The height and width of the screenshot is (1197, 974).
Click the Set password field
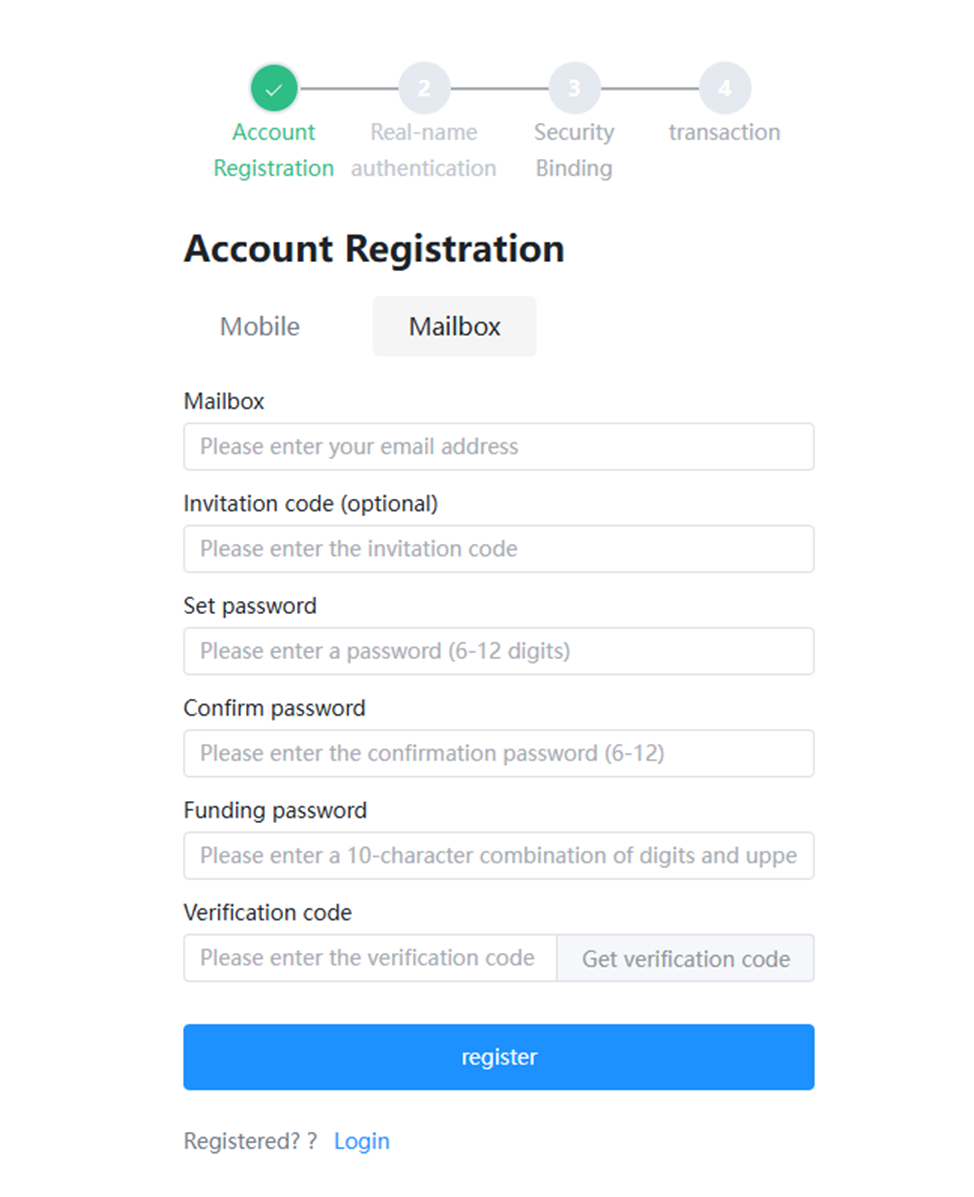point(498,651)
